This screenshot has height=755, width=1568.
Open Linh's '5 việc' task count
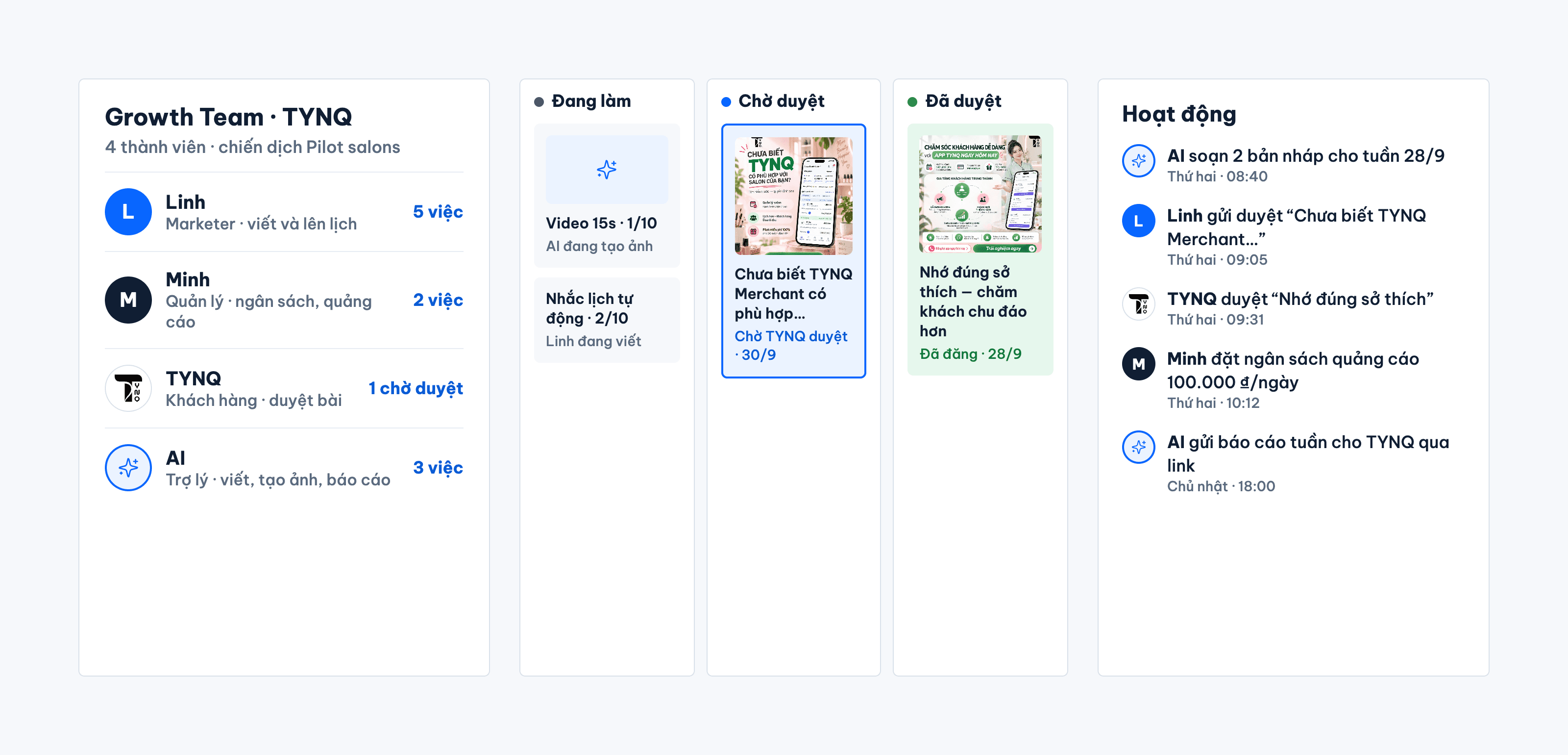pos(438,212)
